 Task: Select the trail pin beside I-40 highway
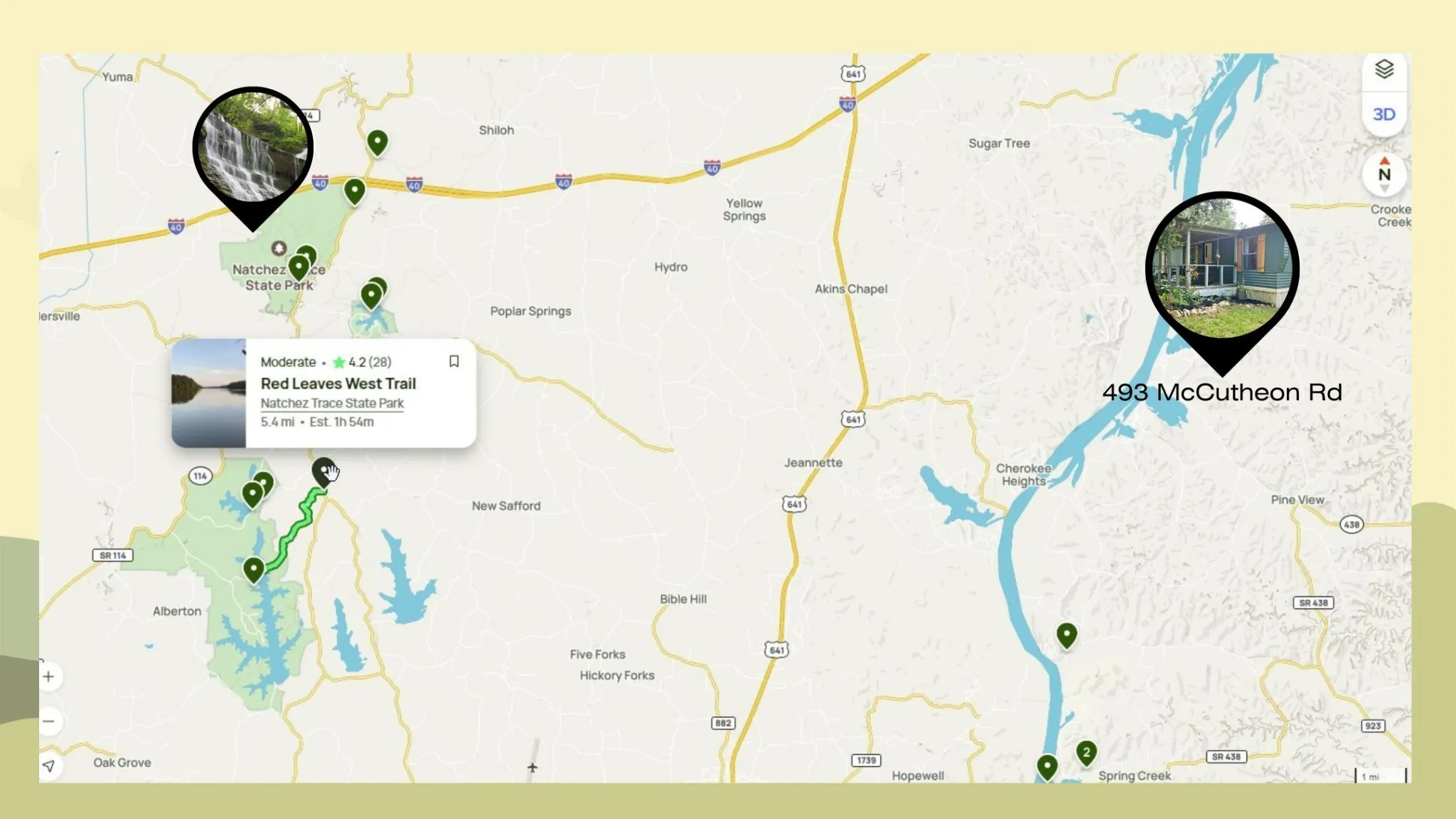pos(355,191)
